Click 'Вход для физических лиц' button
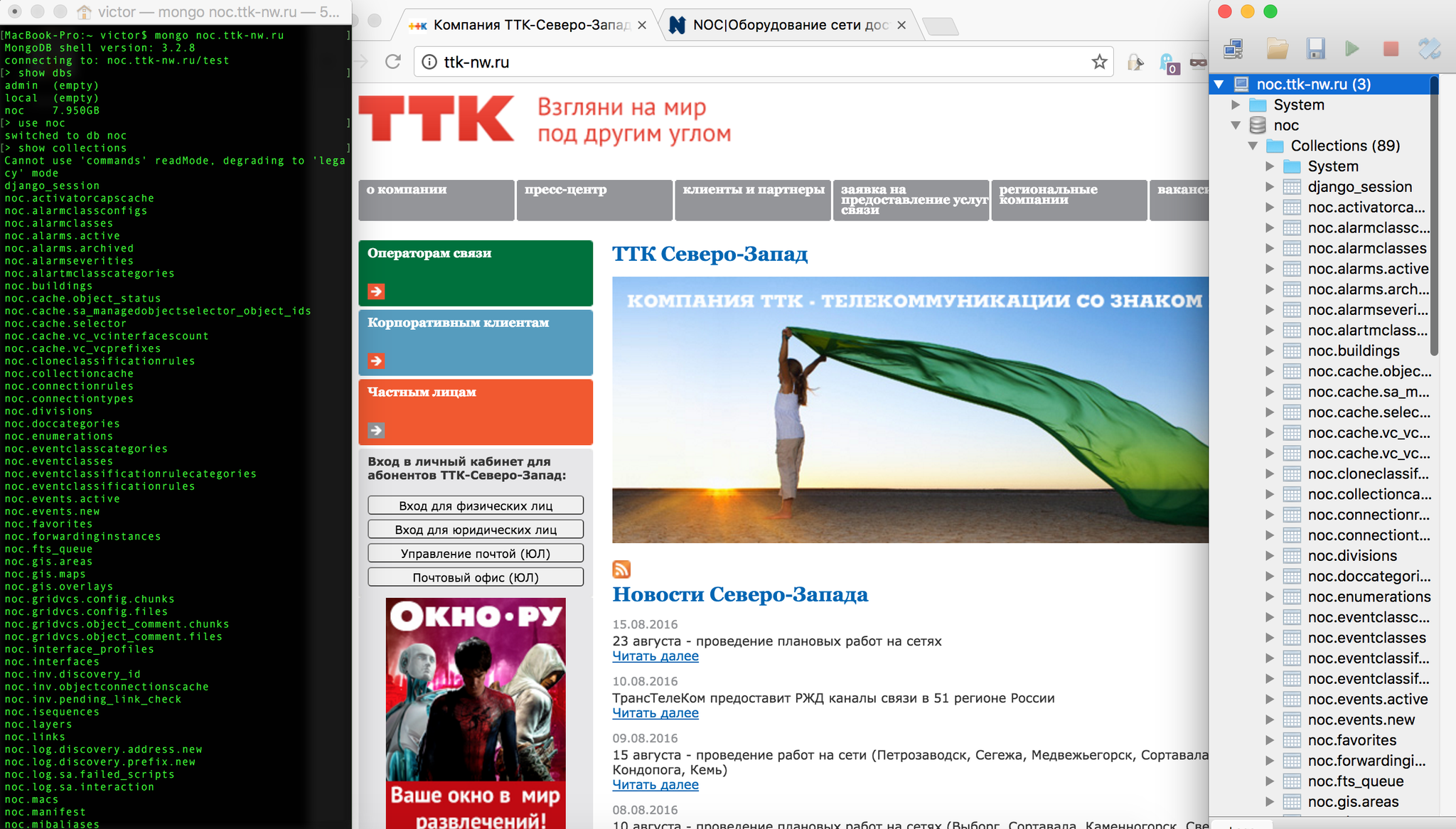Image resolution: width=1456 pixels, height=829 pixels. point(476,506)
